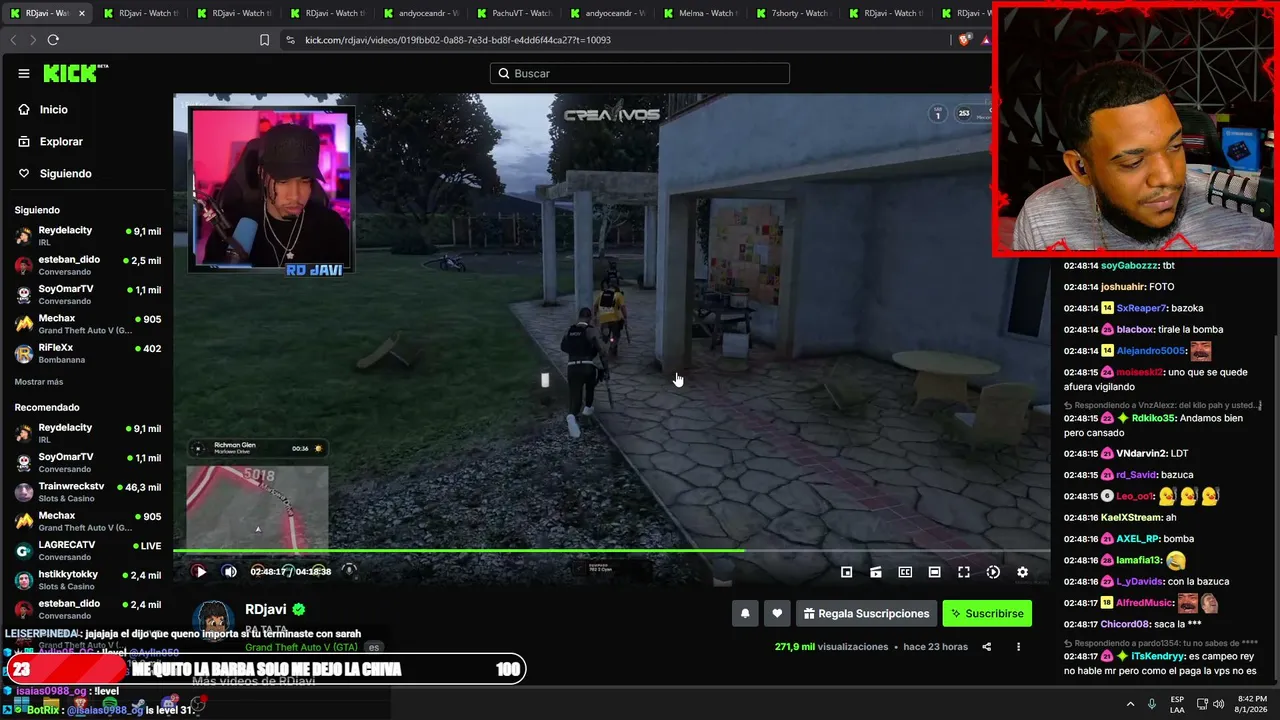Image resolution: width=1280 pixels, height=720 pixels.
Task: Click SxReaper7 username in chat
Action: coord(1141,308)
